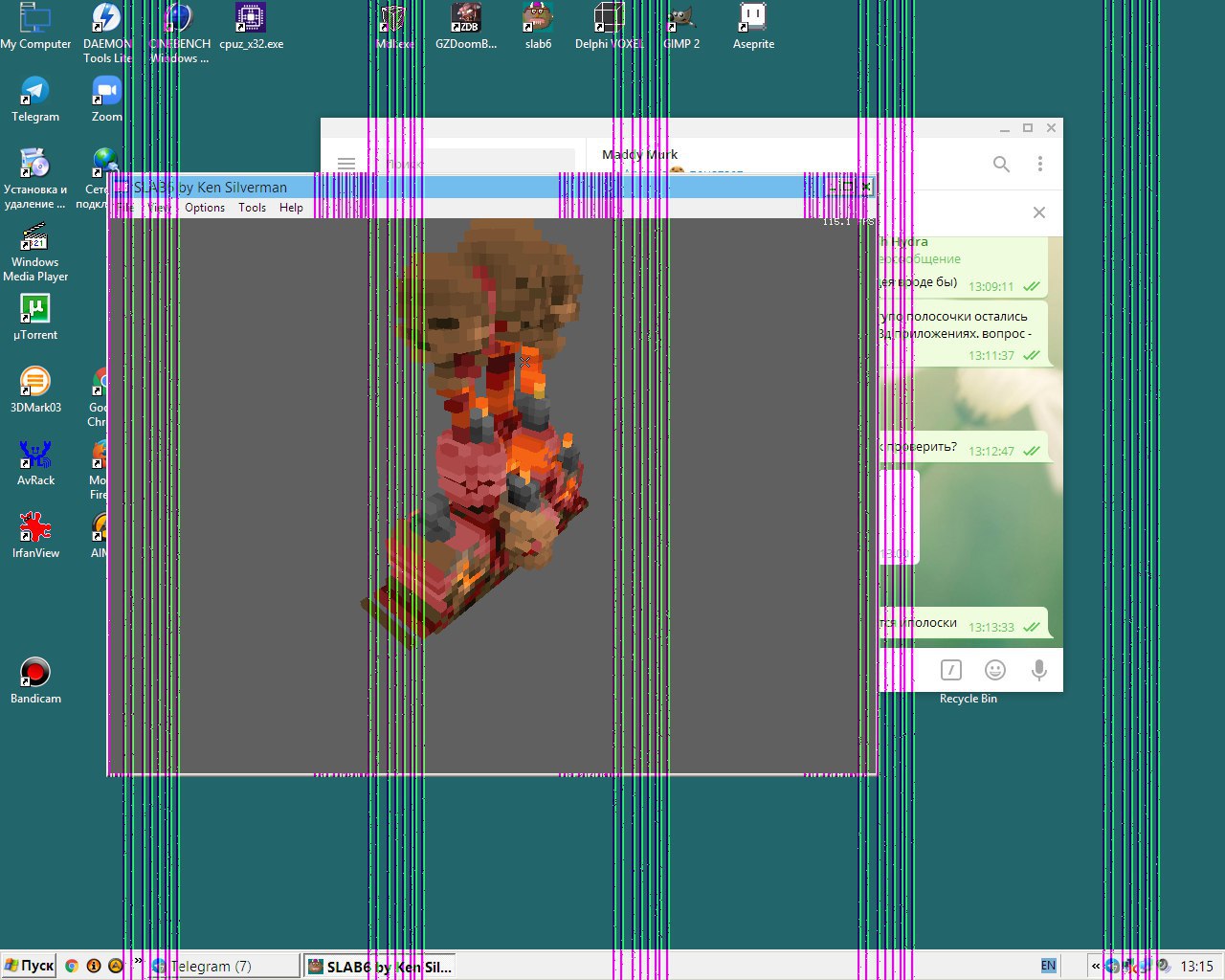Open Установка и удаление programs shortcut
1225x980 pixels.
35,178
